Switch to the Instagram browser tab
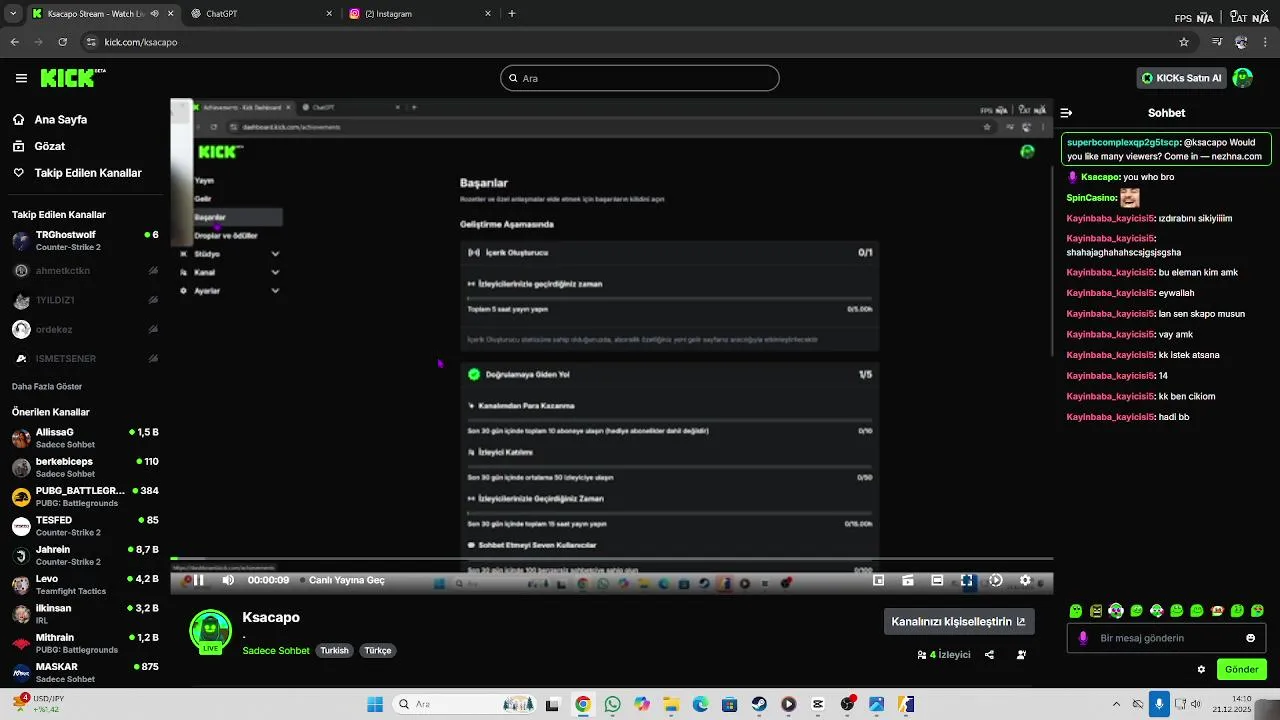 [x=420, y=14]
